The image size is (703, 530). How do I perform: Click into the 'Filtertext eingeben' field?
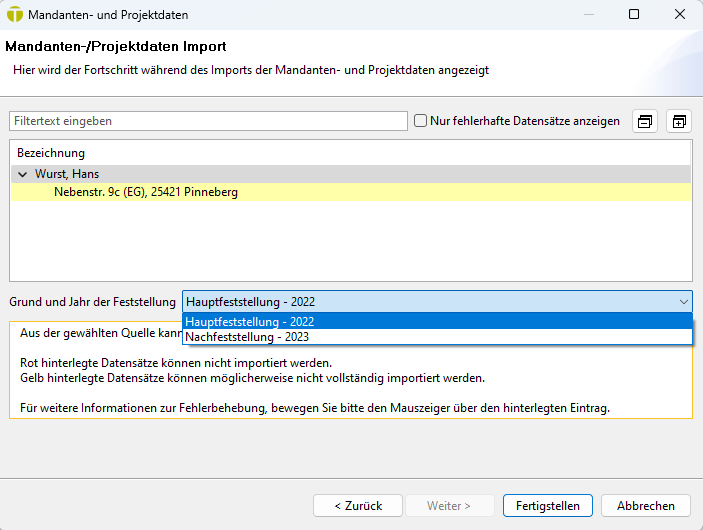pyautogui.click(x=208, y=121)
